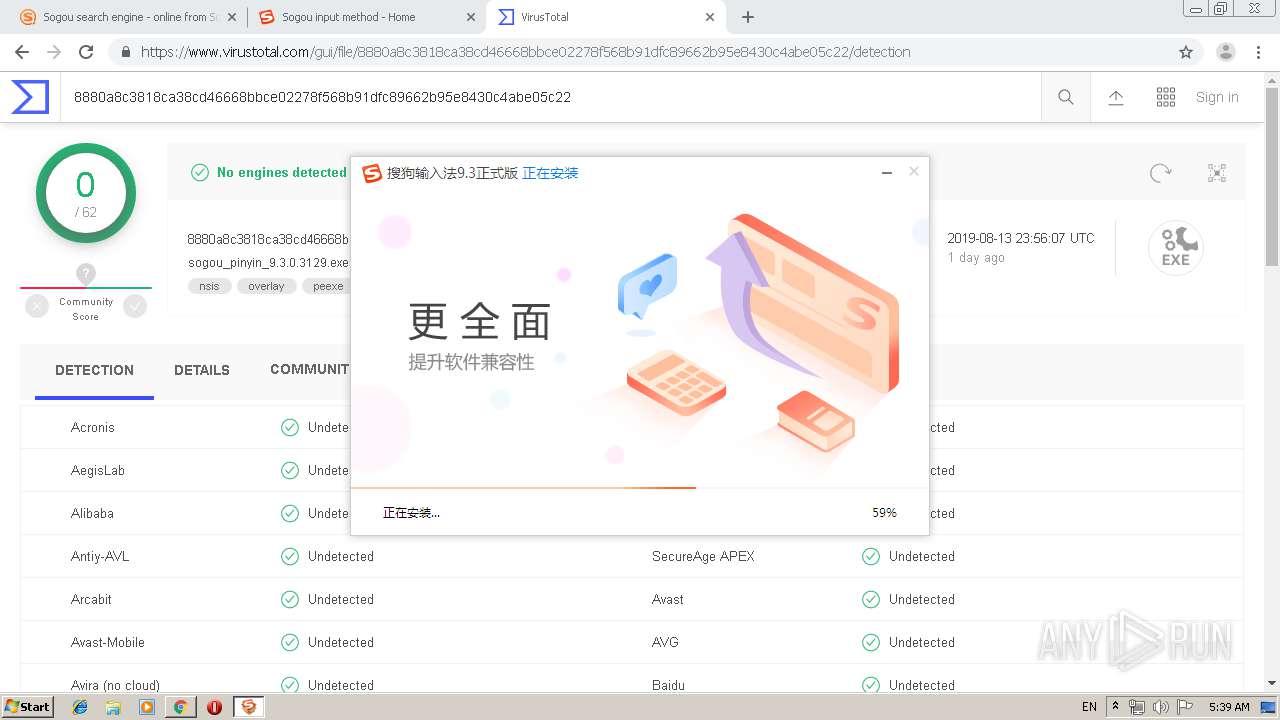The image size is (1280, 720).
Task: Click the Undetected check icon for Antiy-AVL
Action: tap(290, 556)
